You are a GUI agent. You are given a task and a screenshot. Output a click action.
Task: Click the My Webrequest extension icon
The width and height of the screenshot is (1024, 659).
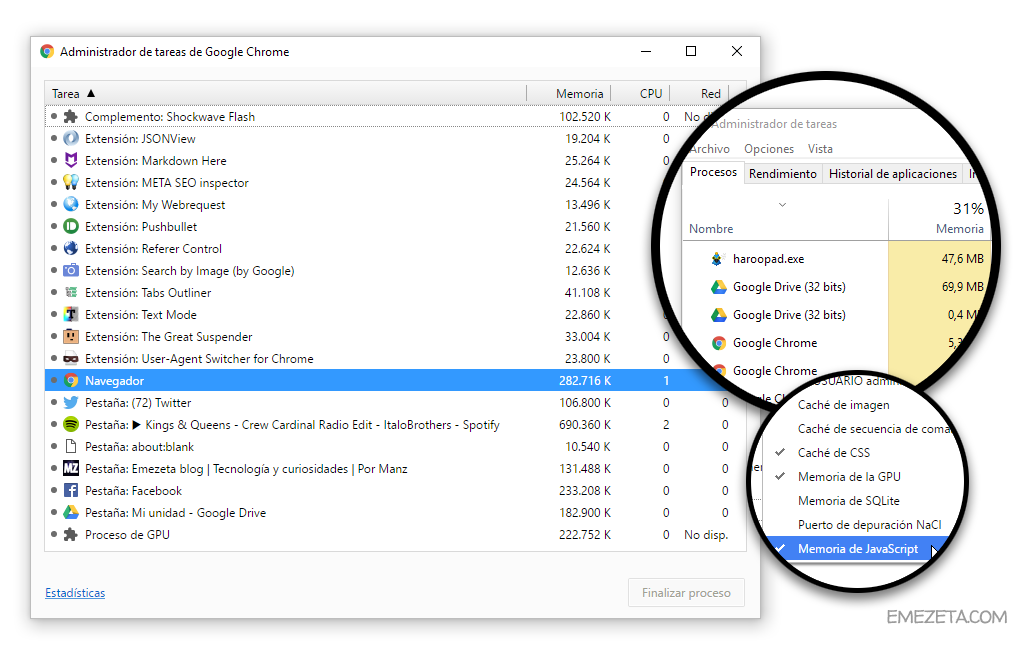point(71,204)
